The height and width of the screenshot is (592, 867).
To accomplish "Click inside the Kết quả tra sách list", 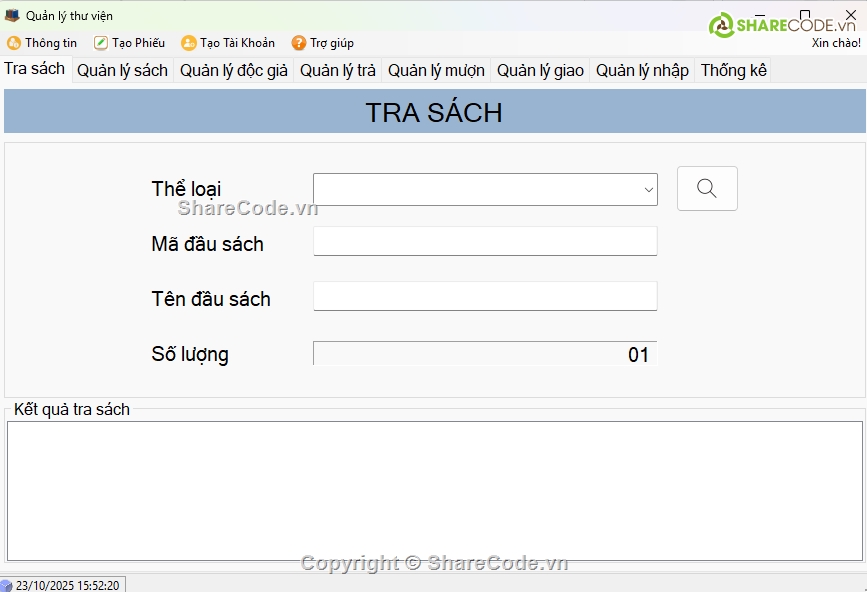I will point(434,490).
